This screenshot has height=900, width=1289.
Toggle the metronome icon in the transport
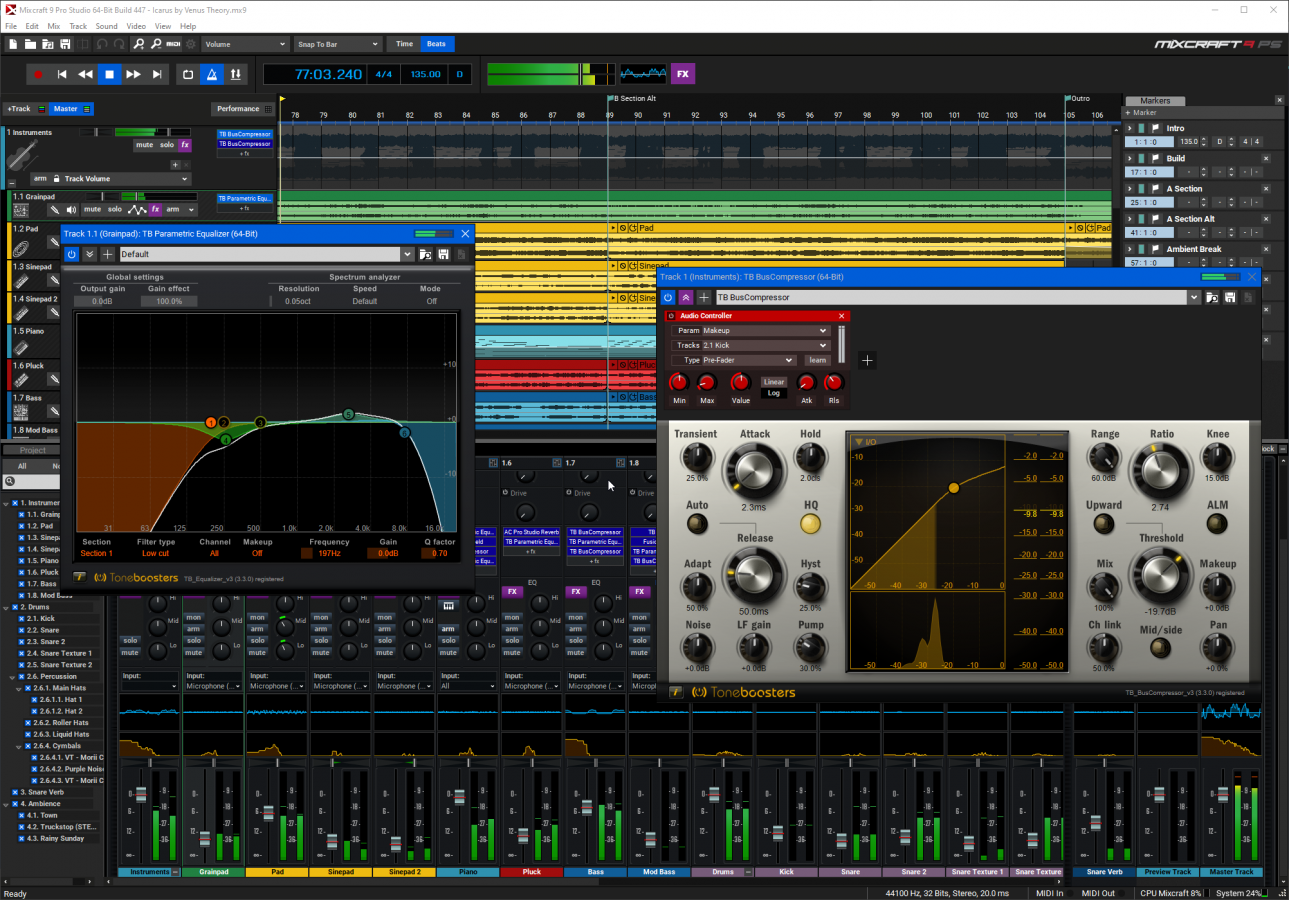coord(211,73)
